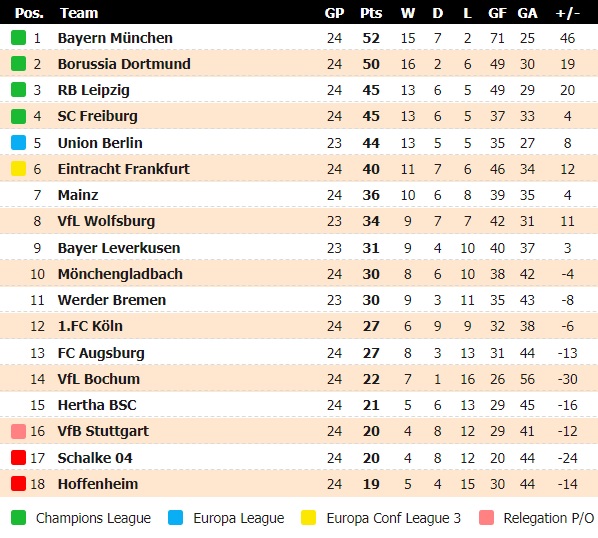This screenshot has height=538, width=598.
Task: Open the Werder Bremen team page
Action: [112, 300]
